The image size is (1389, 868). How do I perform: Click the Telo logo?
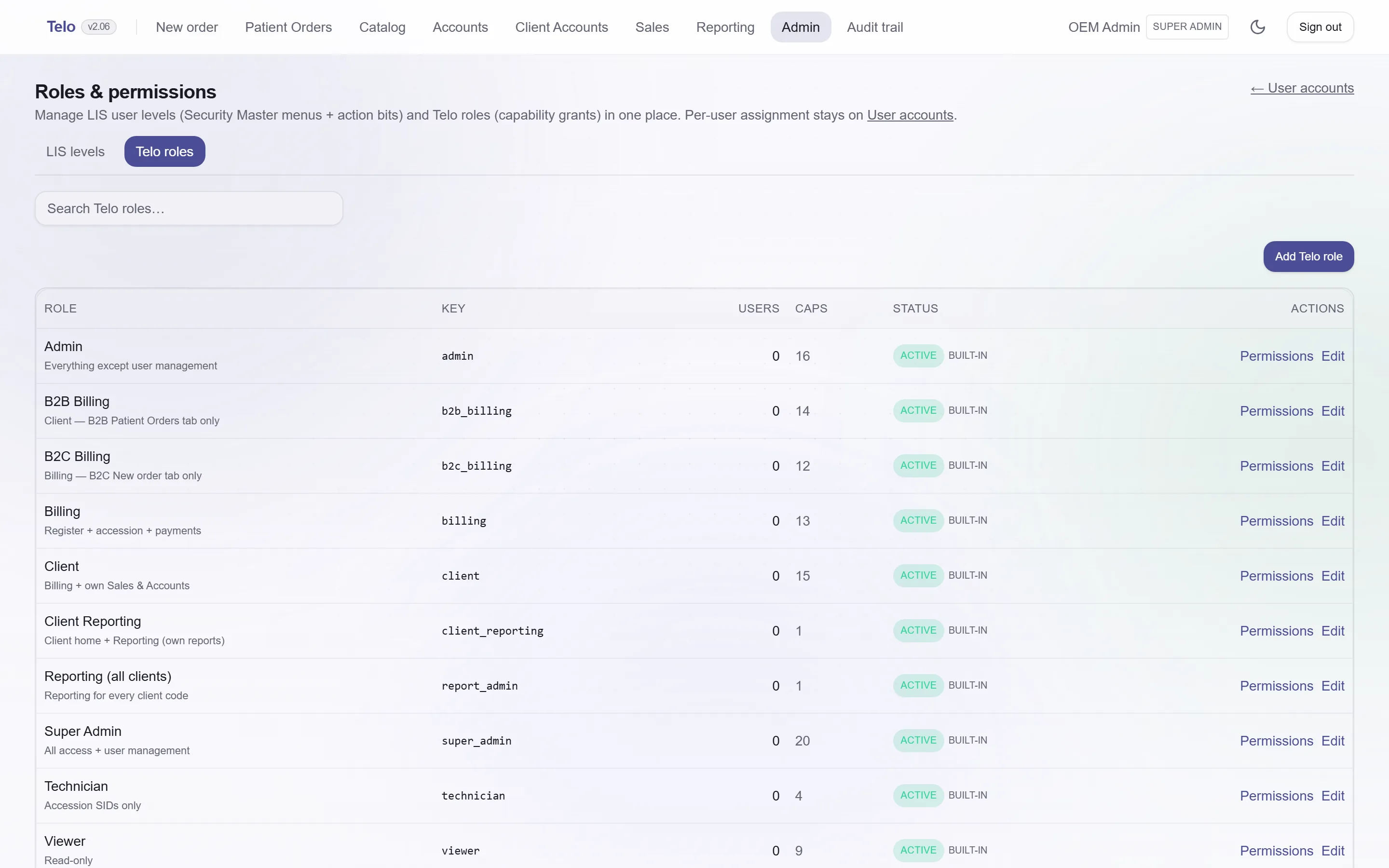click(61, 27)
